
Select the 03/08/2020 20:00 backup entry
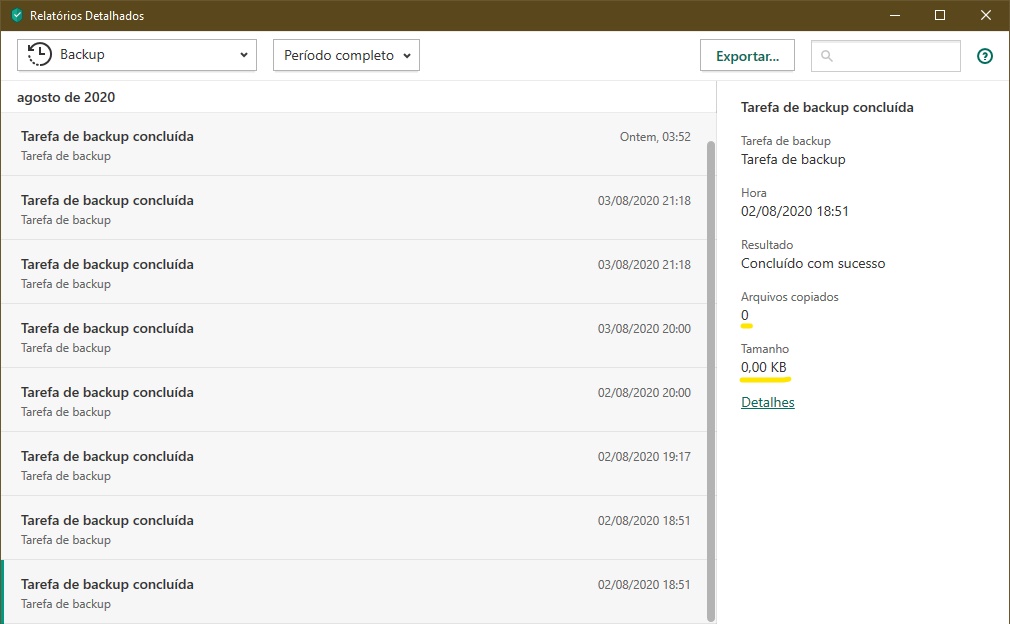point(355,337)
